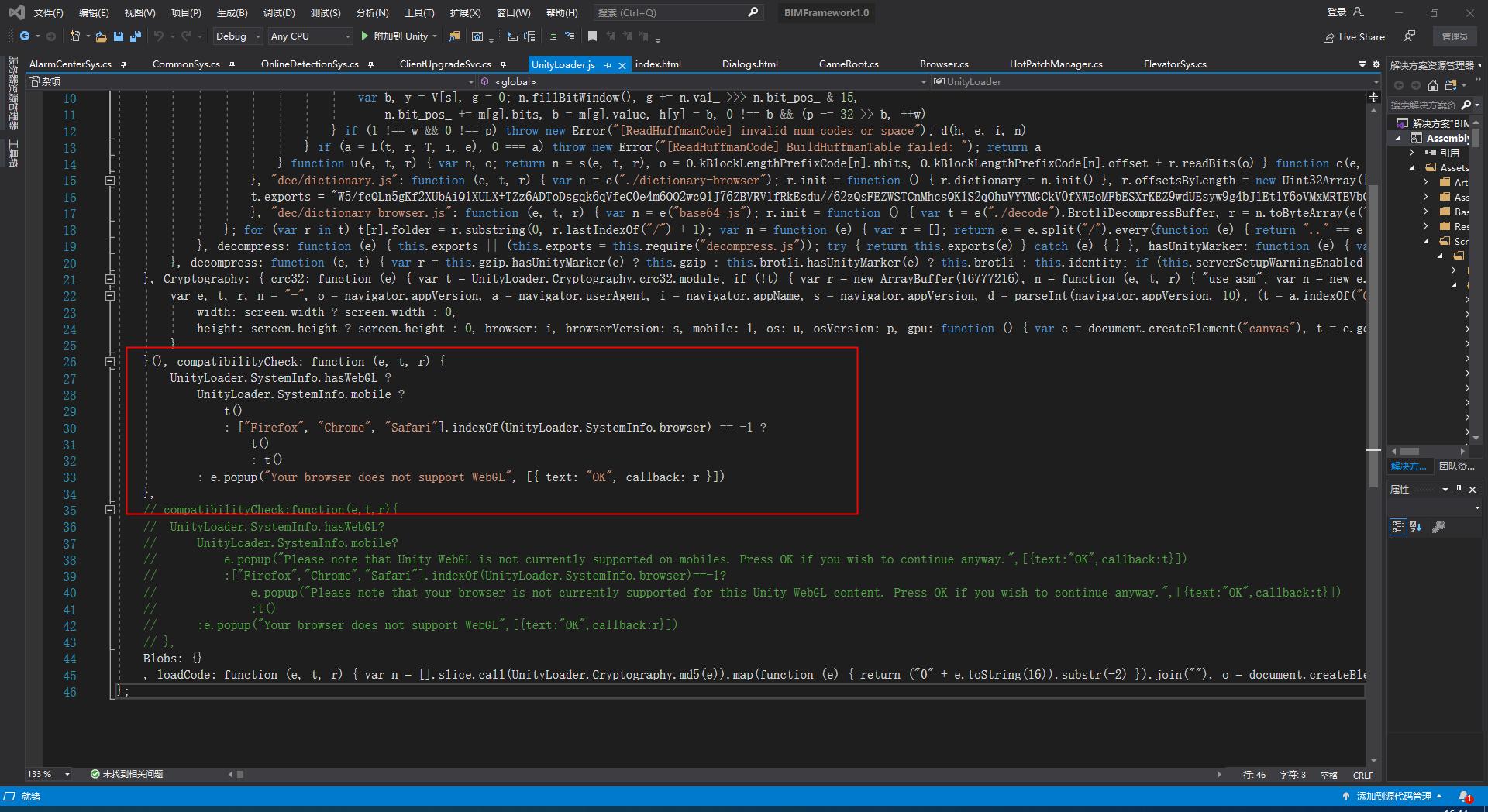Click the error notification icon in status bar

1465,796
